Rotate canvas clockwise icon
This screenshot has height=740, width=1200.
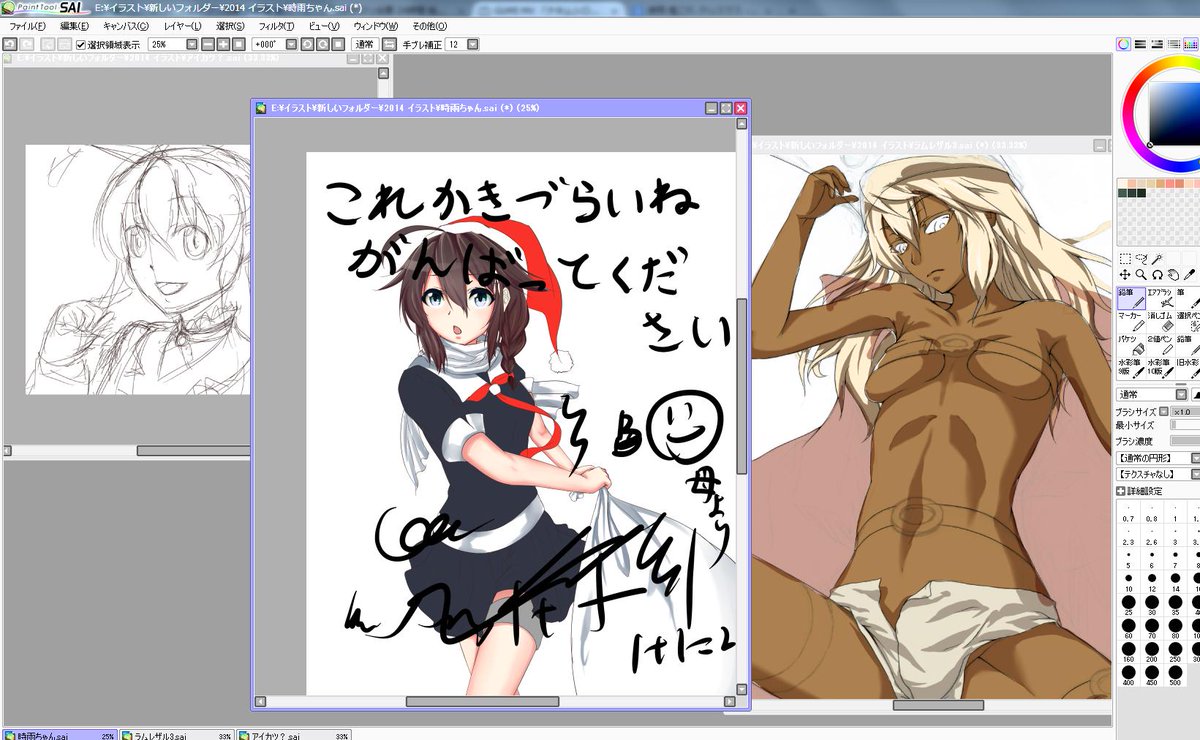[323, 45]
